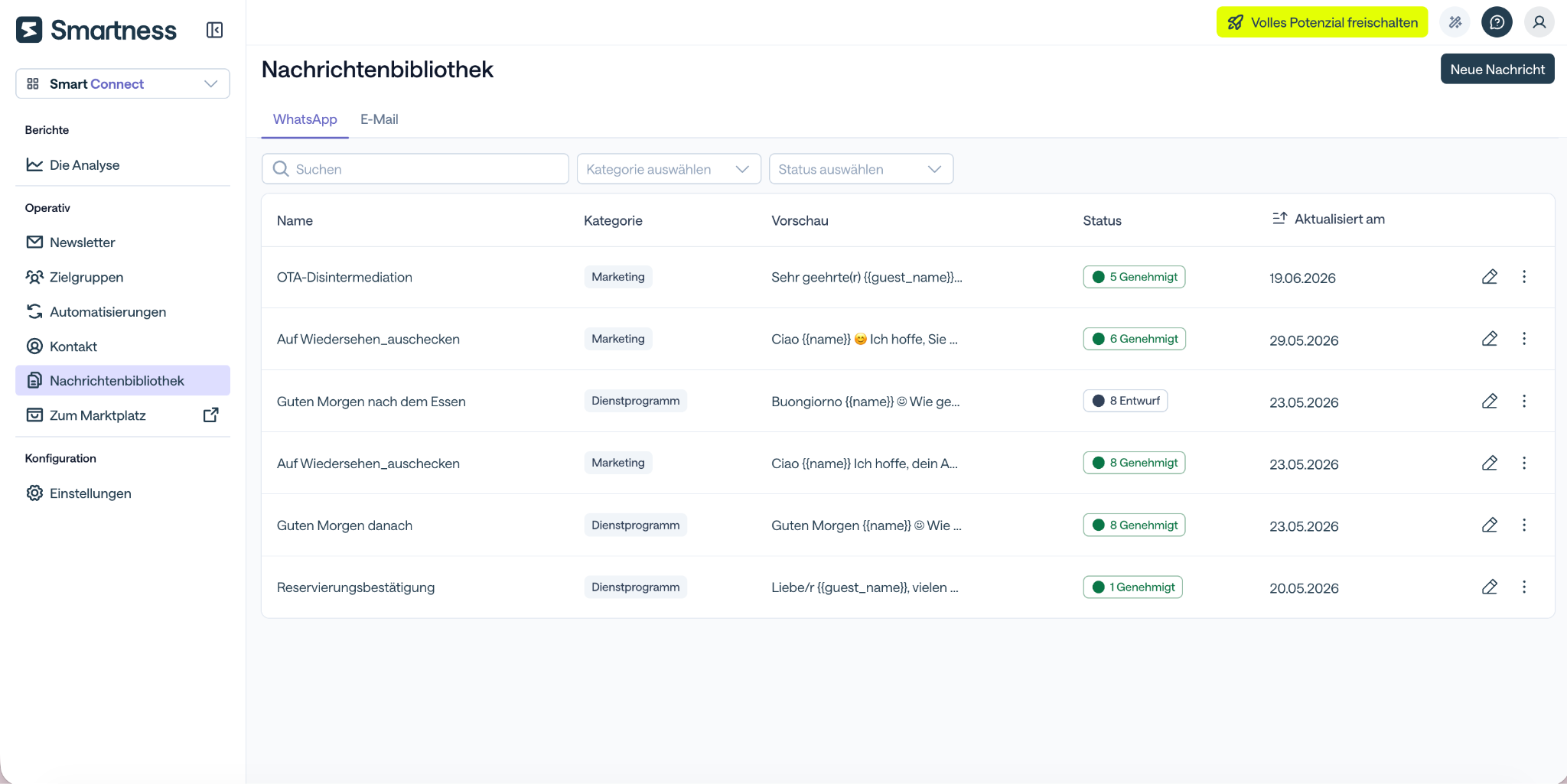Open the help chat icon
1567x784 pixels.
pos(1497,22)
